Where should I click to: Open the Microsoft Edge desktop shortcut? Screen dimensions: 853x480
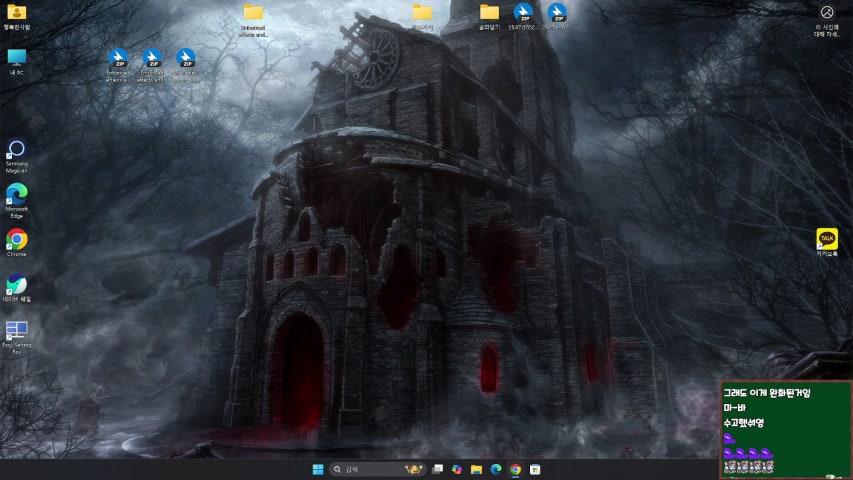(x=16, y=201)
